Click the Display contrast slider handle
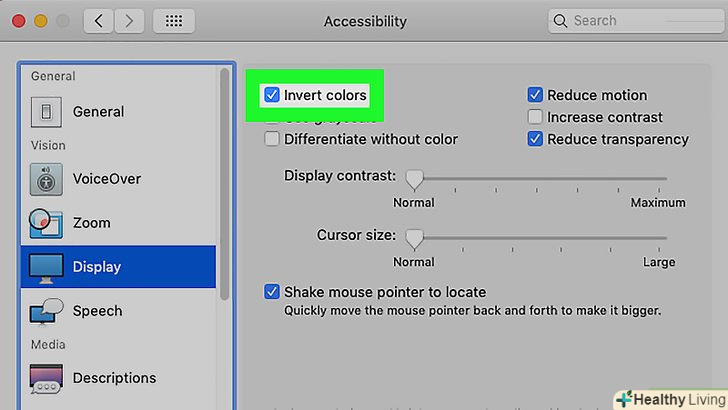728x410 pixels. (x=413, y=179)
